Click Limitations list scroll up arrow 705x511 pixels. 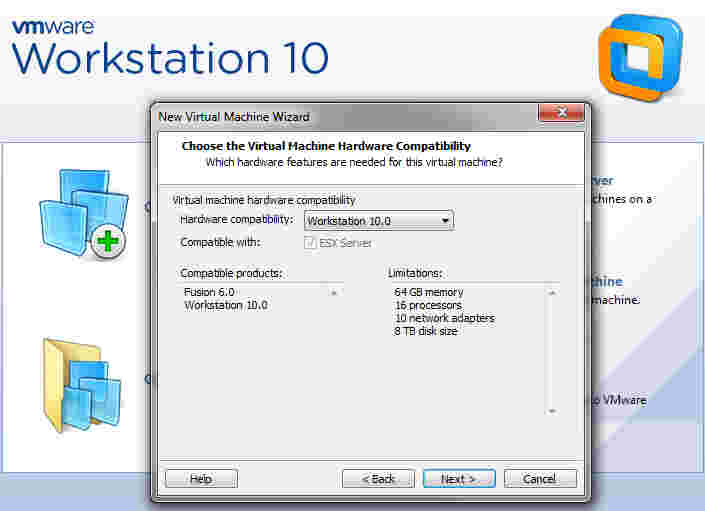pyautogui.click(x=552, y=293)
